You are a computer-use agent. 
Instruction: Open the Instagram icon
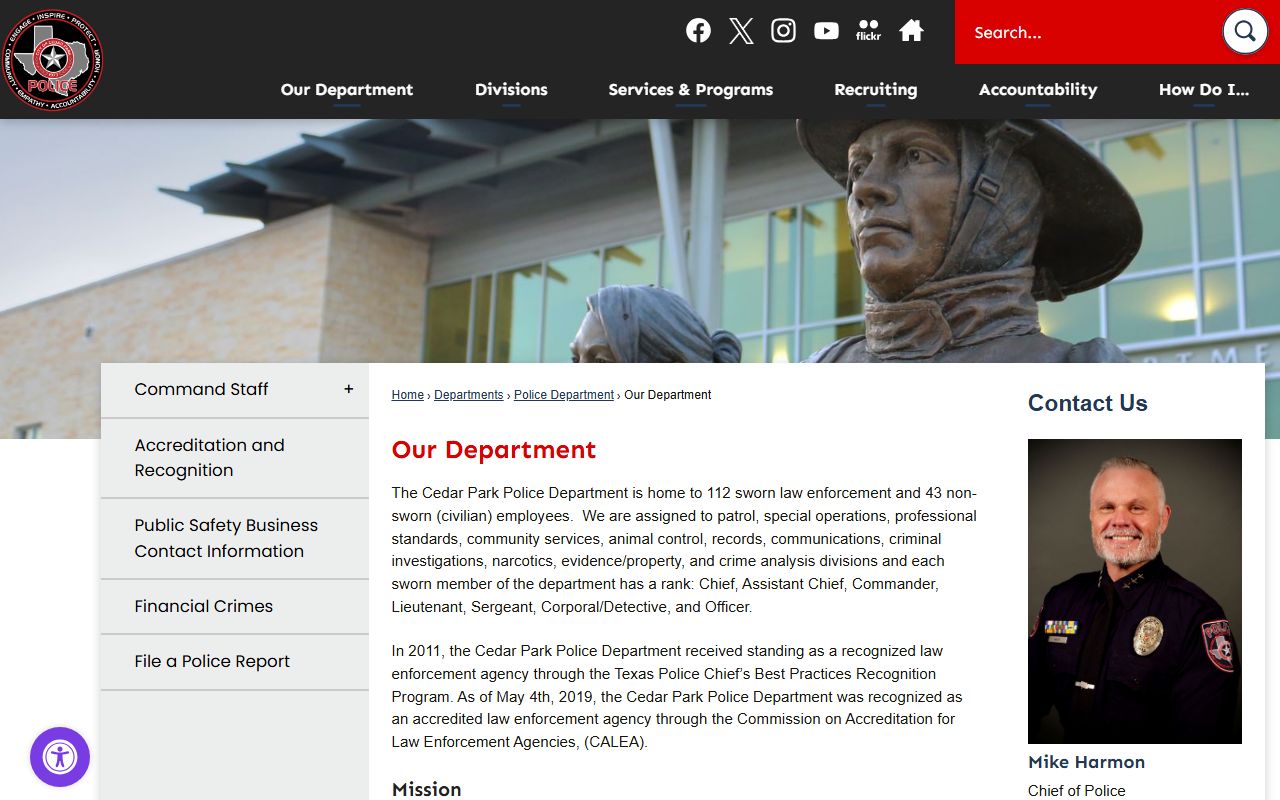coord(783,31)
